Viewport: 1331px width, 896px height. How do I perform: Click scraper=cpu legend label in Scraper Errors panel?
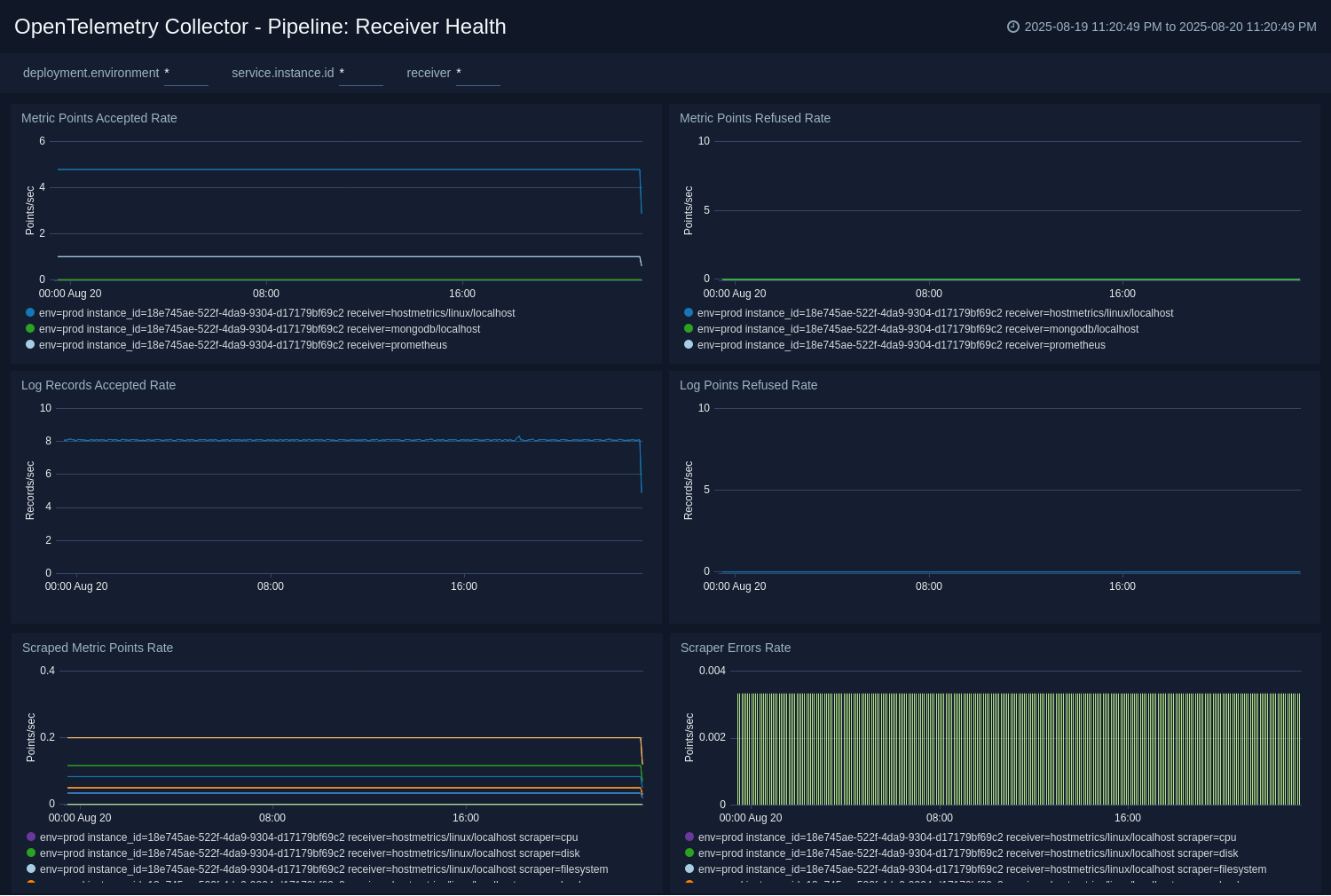967,837
